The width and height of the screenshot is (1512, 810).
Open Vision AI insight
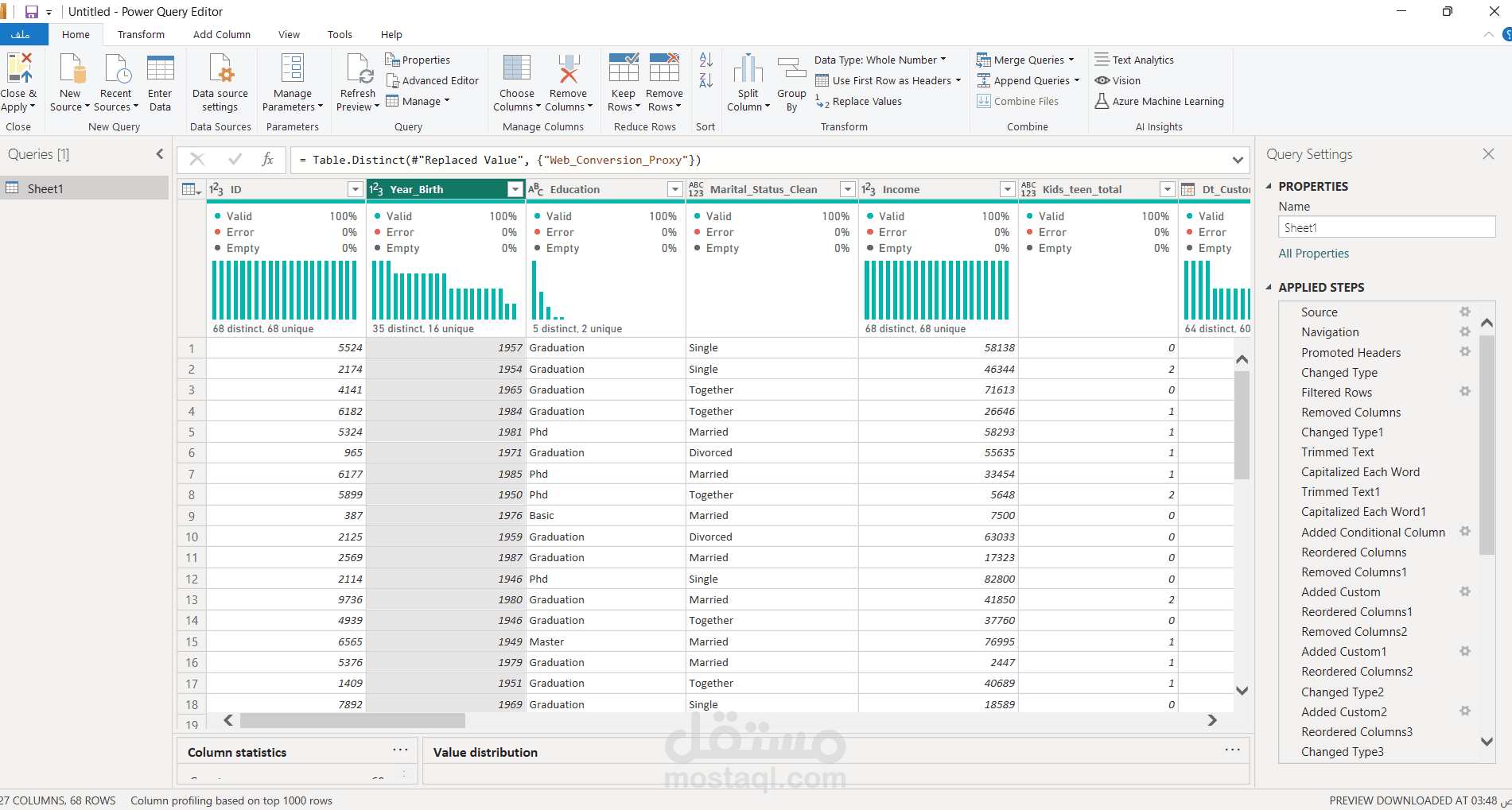coord(1117,80)
